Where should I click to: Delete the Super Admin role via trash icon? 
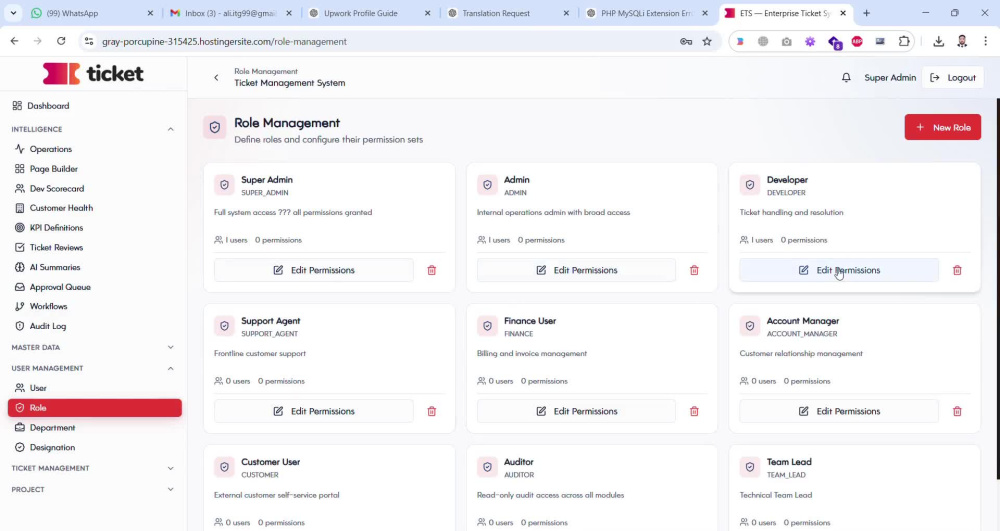point(432,270)
